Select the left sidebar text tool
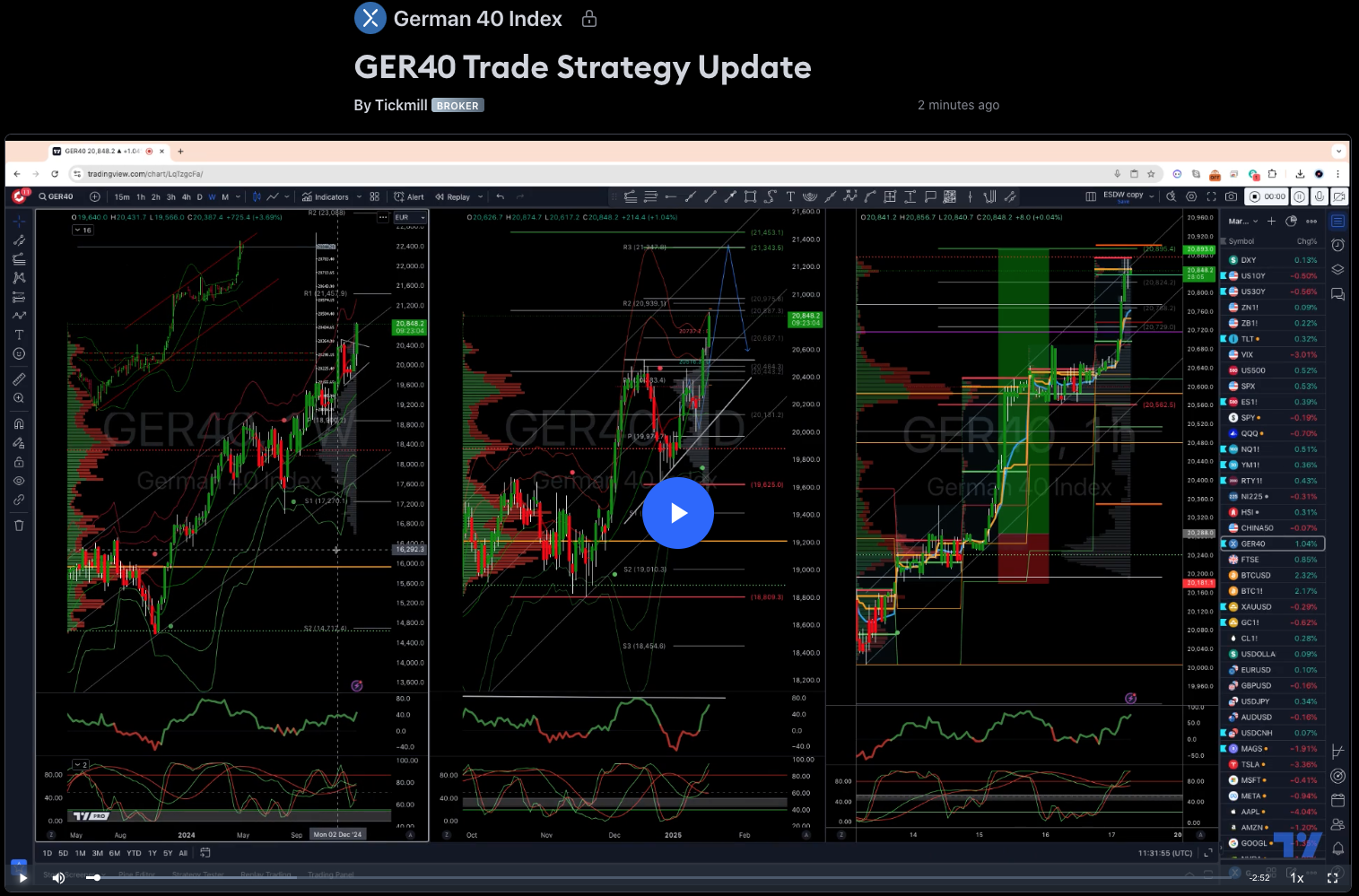This screenshot has width=1359, height=896. point(19,335)
